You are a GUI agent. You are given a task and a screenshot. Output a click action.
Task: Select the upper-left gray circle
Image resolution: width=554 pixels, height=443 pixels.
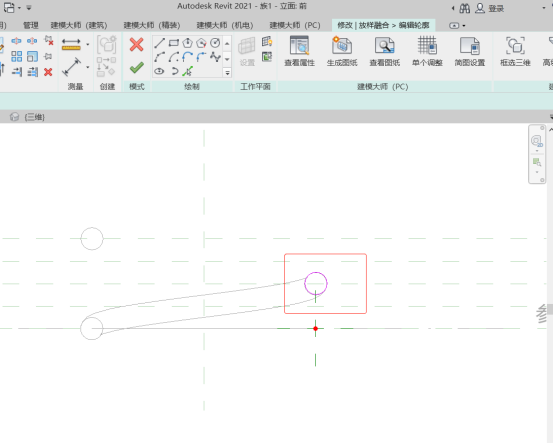[x=92, y=239]
